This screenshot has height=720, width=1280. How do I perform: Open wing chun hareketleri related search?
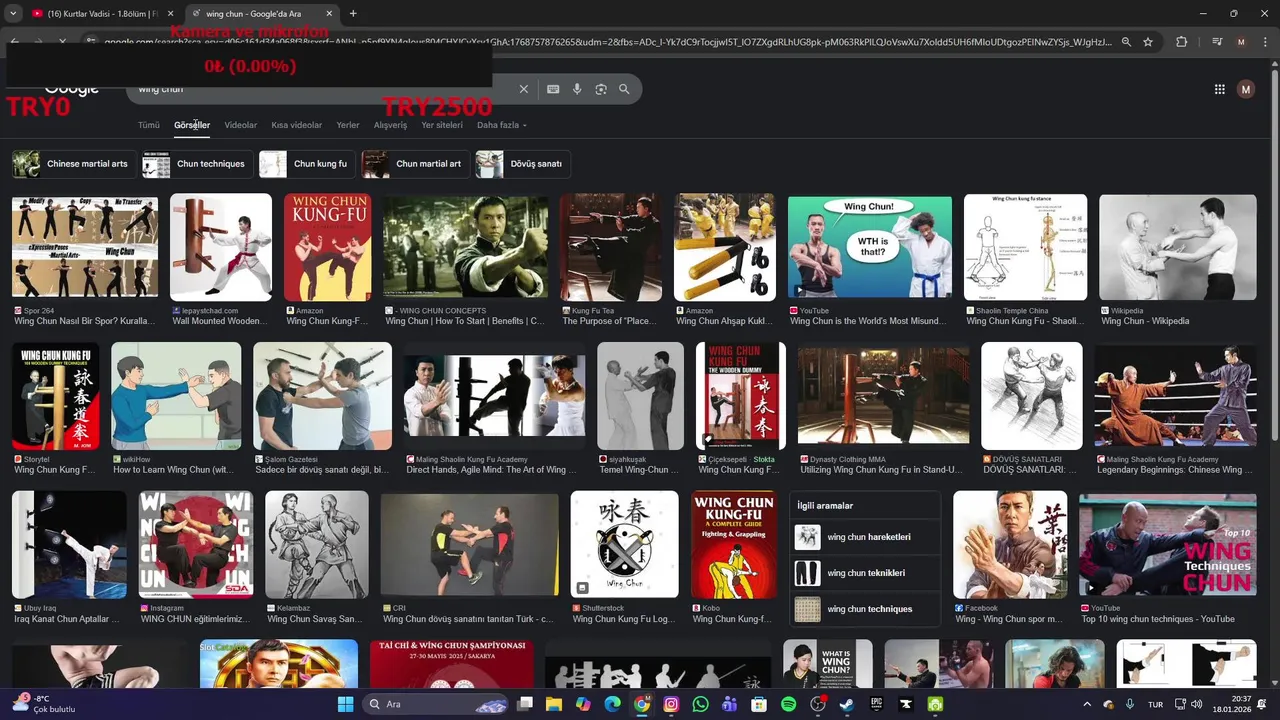pyautogui.click(x=865, y=537)
